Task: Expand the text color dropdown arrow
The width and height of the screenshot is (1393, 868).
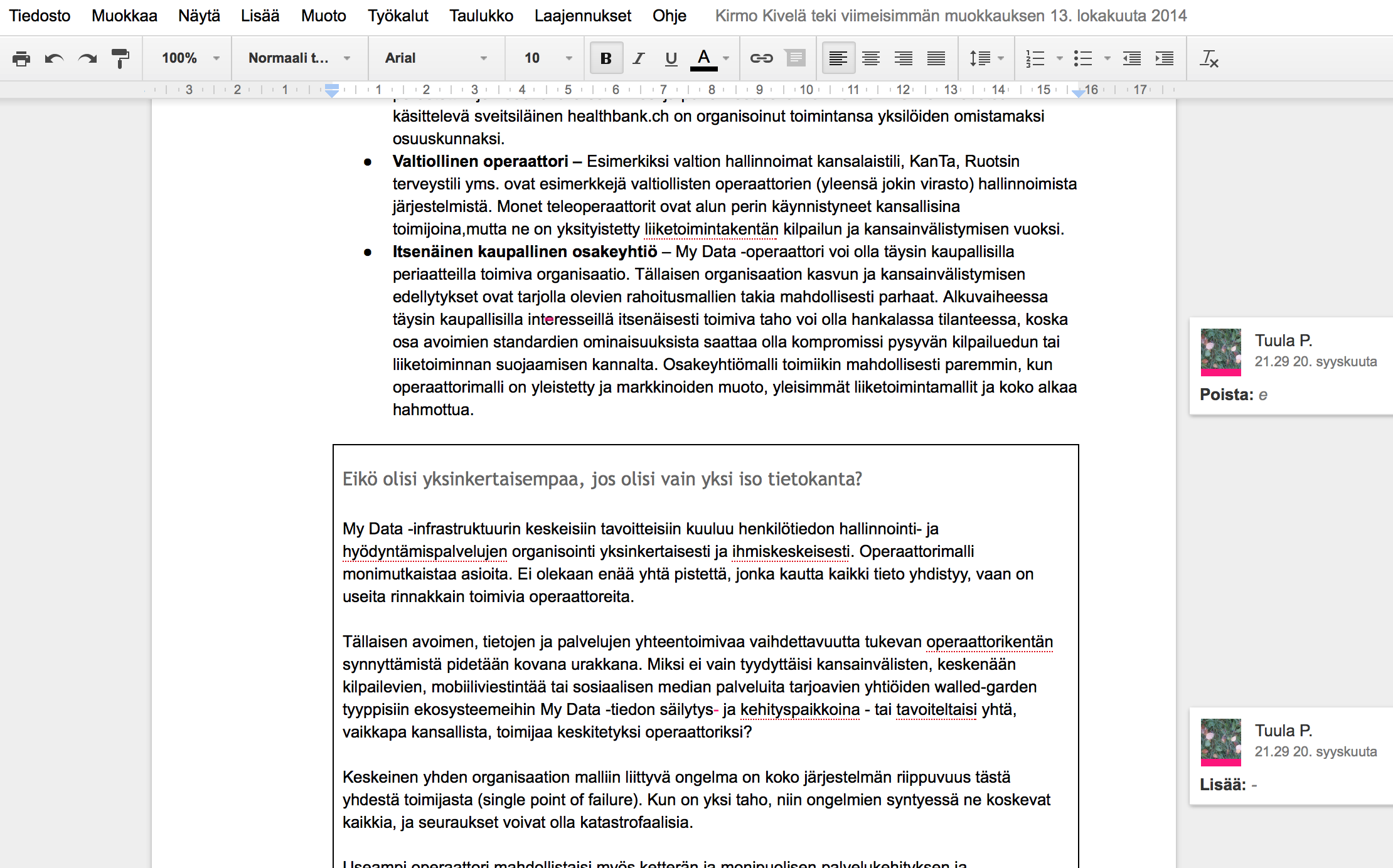Action: tap(726, 58)
